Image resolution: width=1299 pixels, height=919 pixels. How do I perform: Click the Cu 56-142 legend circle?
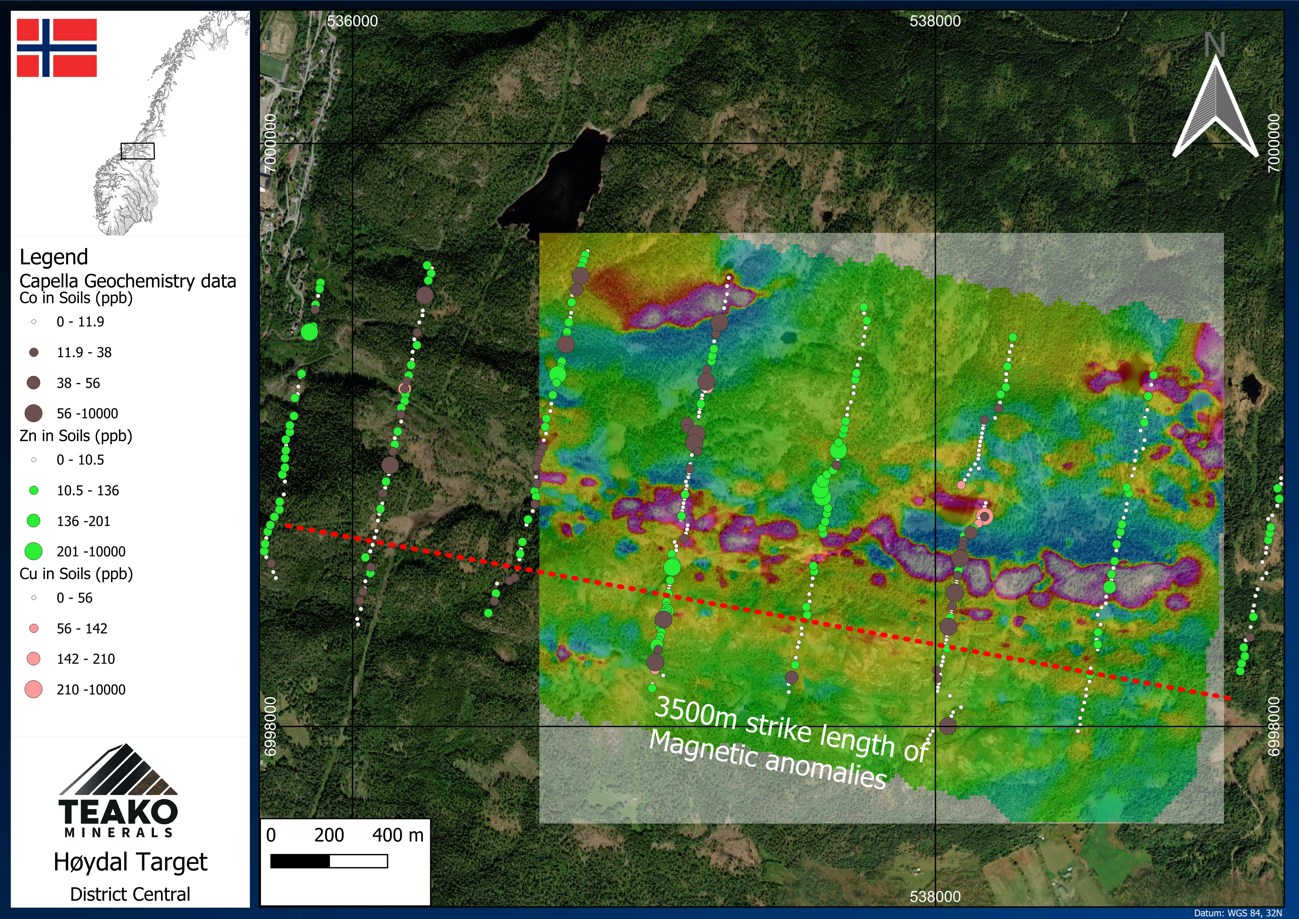click(33, 628)
